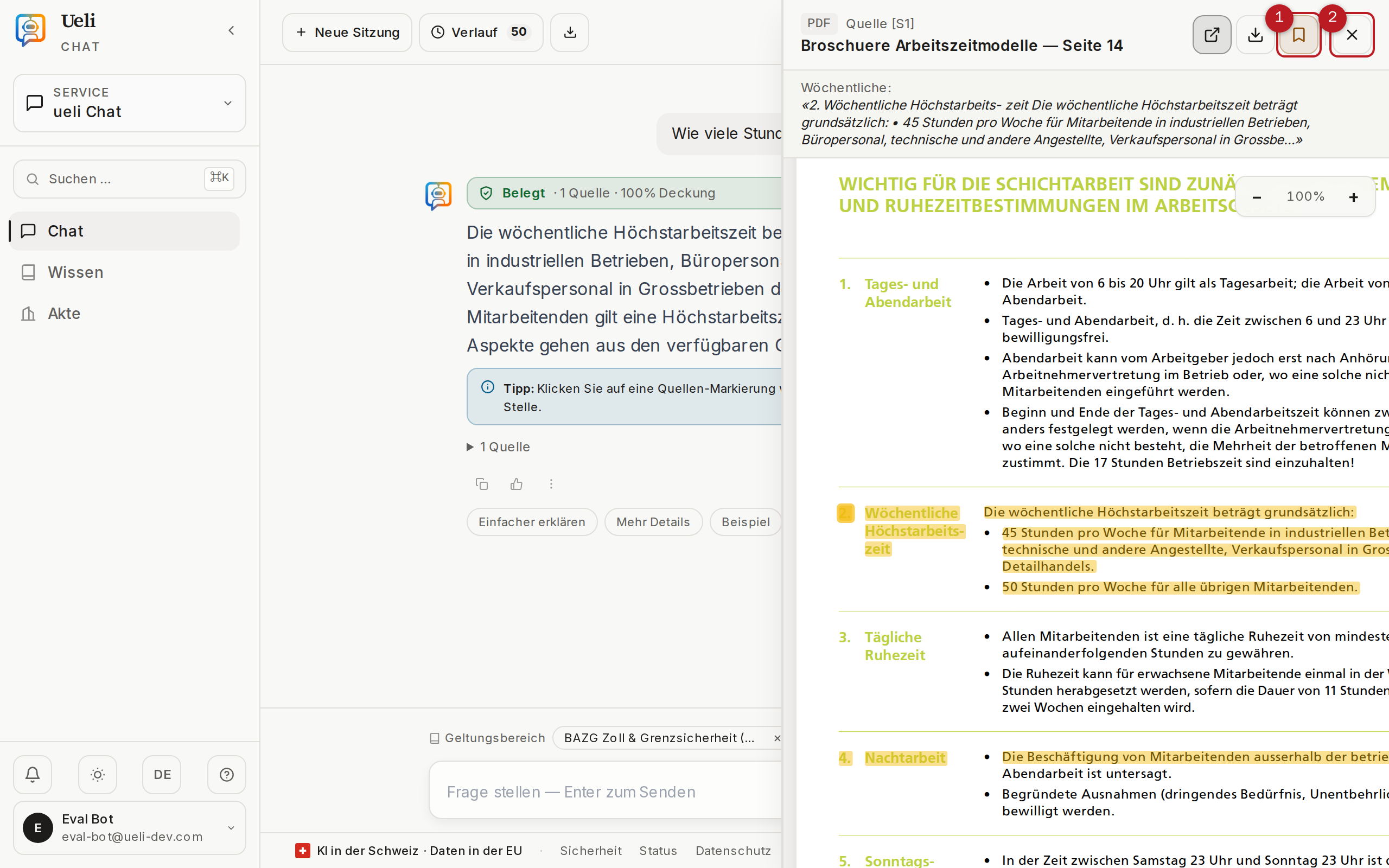Click the Mehr Details suggestion
Viewport: 1389px width, 868px height.
click(x=653, y=522)
